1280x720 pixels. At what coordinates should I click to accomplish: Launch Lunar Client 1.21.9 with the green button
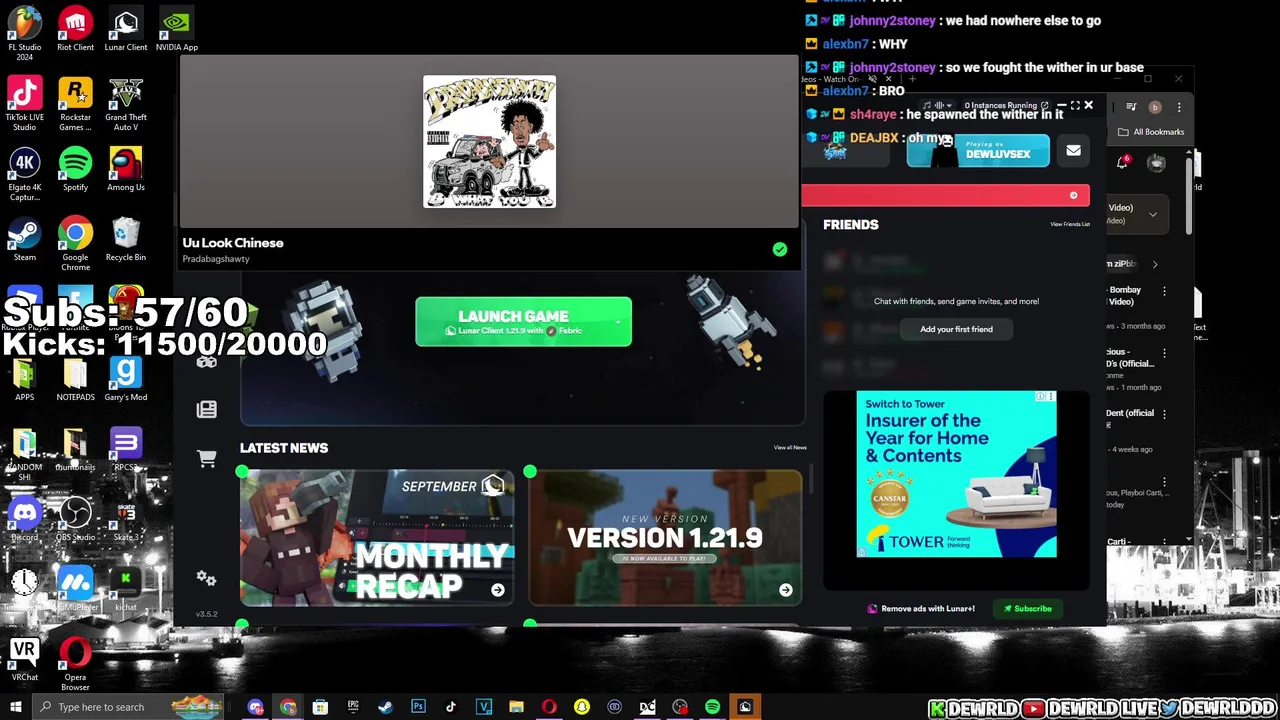click(523, 322)
